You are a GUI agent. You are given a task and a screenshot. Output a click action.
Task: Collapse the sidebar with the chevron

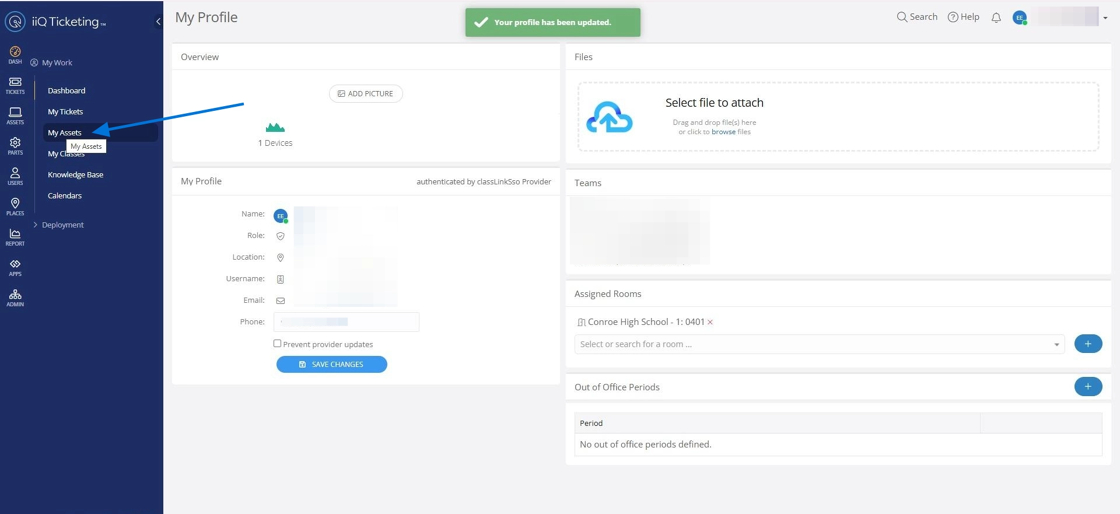158,21
